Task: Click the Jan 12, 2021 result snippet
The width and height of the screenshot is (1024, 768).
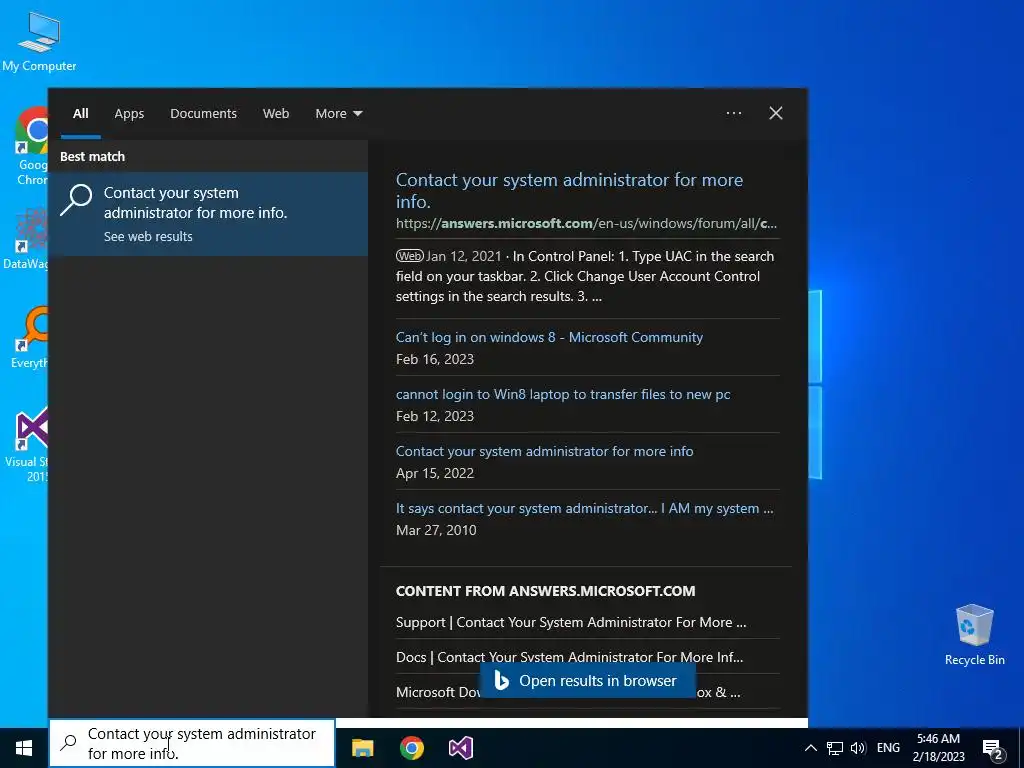Action: click(585, 276)
